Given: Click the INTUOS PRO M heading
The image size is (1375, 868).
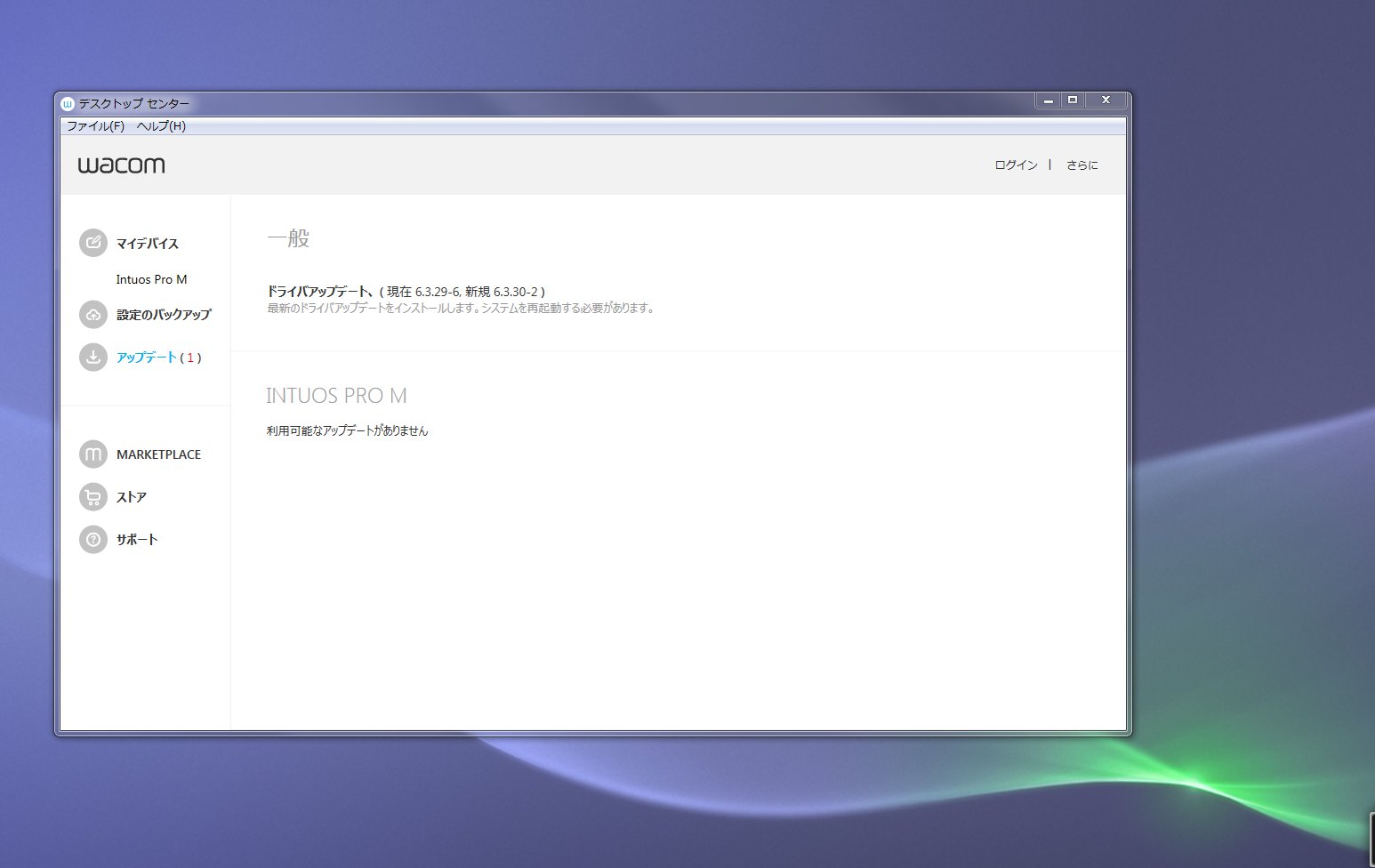Looking at the screenshot, I should tap(336, 396).
